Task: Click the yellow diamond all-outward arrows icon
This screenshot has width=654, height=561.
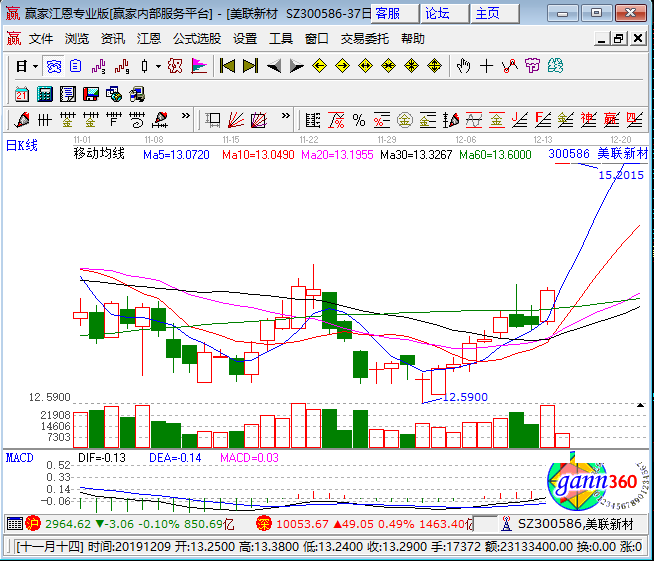Action: click(x=435, y=66)
